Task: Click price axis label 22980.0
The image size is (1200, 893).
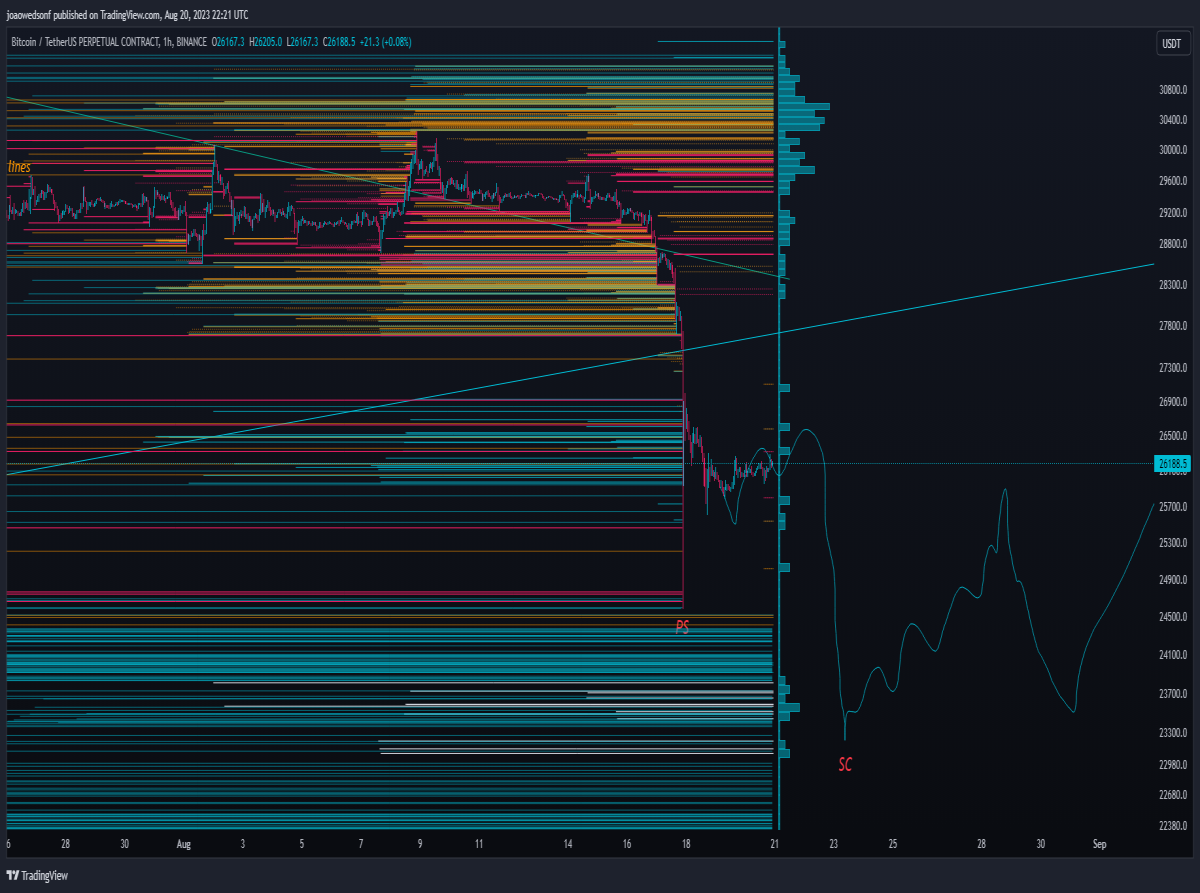Action: click(x=1172, y=766)
